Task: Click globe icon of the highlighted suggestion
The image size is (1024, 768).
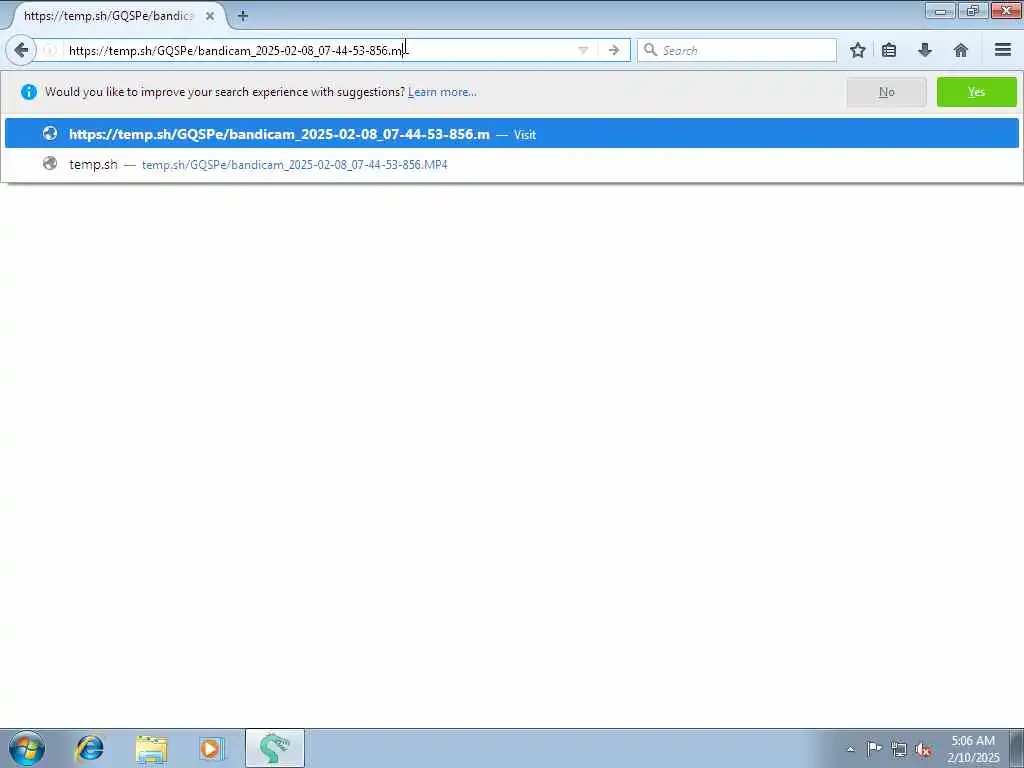Action: pyautogui.click(x=50, y=133)
